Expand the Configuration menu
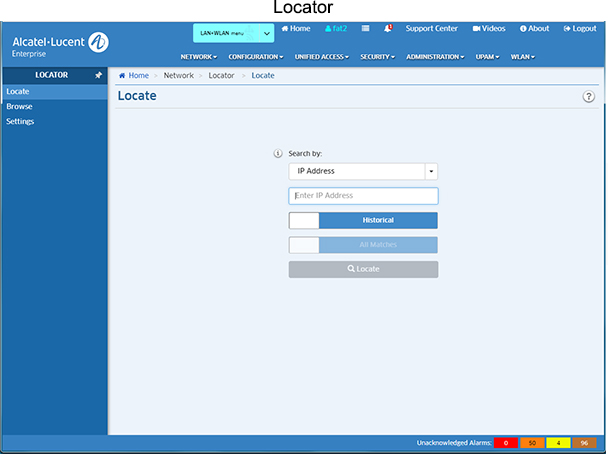The image size is (608, 454). [255, 57]
